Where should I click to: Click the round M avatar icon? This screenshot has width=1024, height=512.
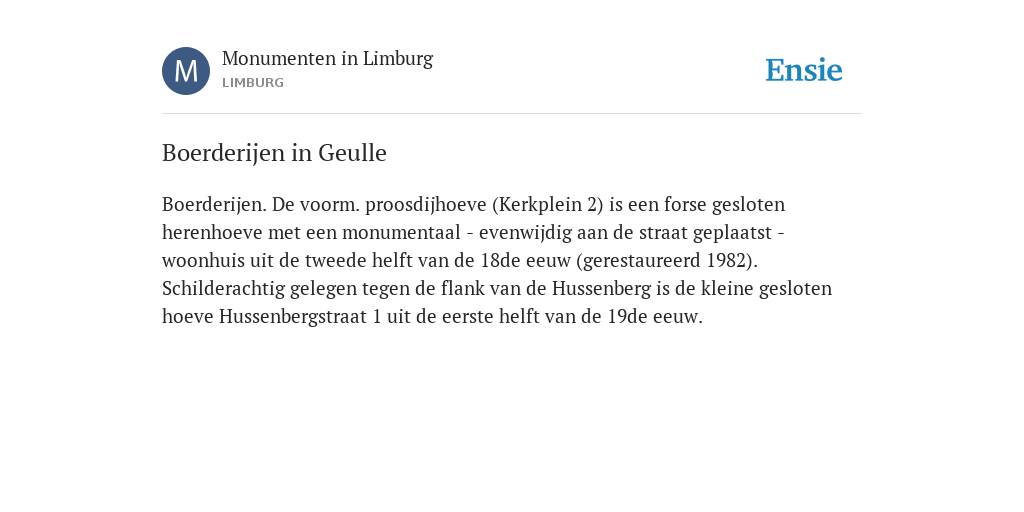click(x=186, y=71)
